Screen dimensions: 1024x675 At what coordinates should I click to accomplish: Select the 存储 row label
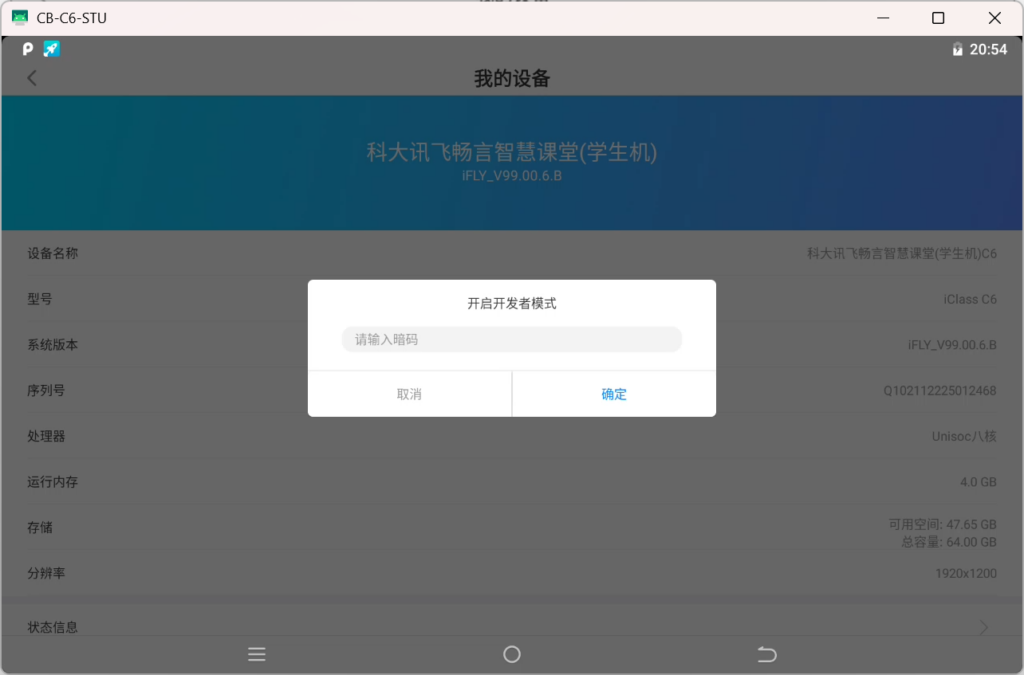click(x=40, y=527)
